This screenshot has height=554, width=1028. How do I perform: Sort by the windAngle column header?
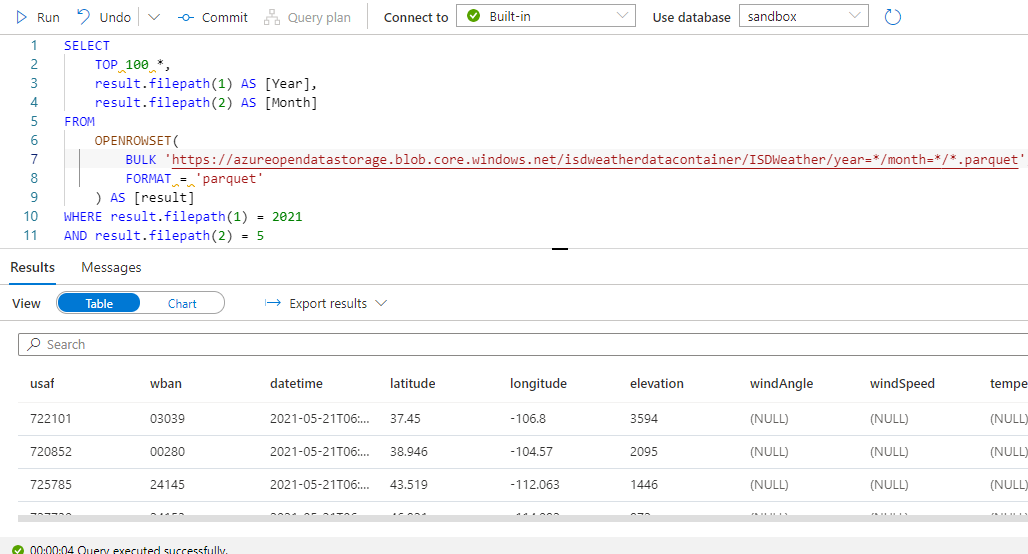tap(781, 384)
